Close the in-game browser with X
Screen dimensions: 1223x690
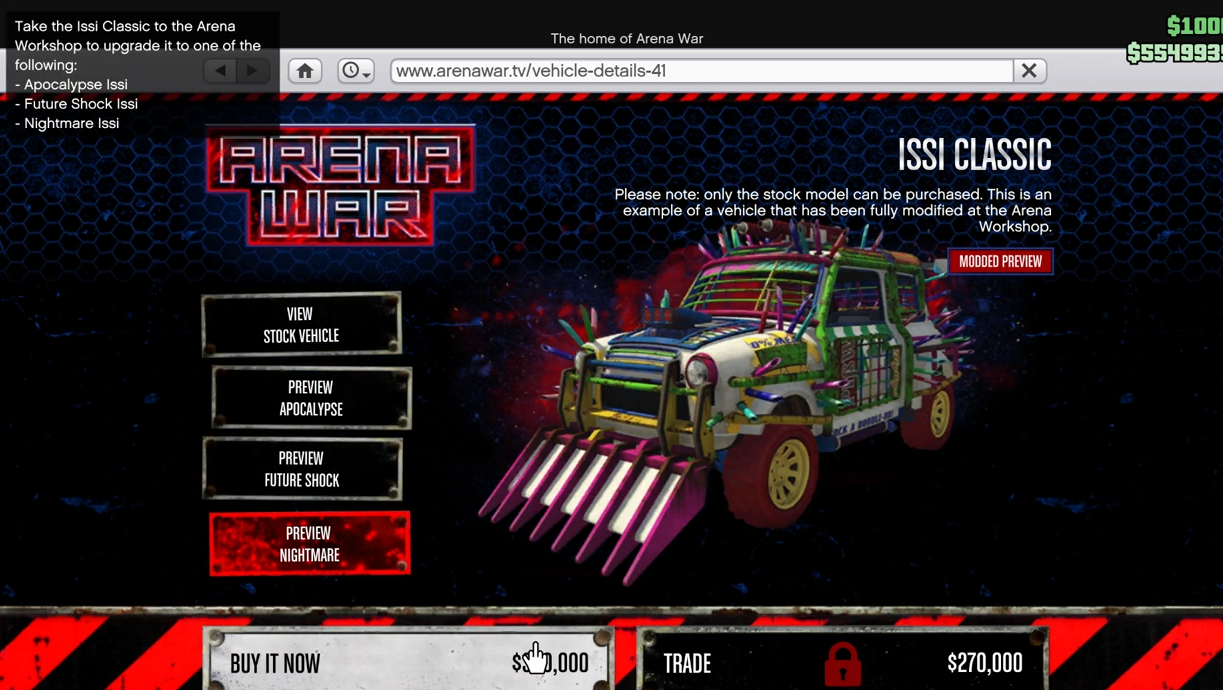(1029, 71)
